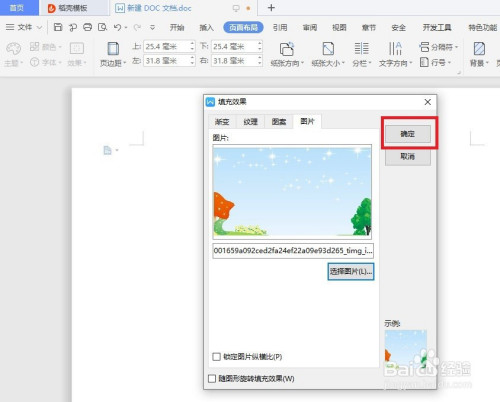Click the 纸张大小 paper size icon
Viewport: 500px width, 402px height.
pos(328,49)
